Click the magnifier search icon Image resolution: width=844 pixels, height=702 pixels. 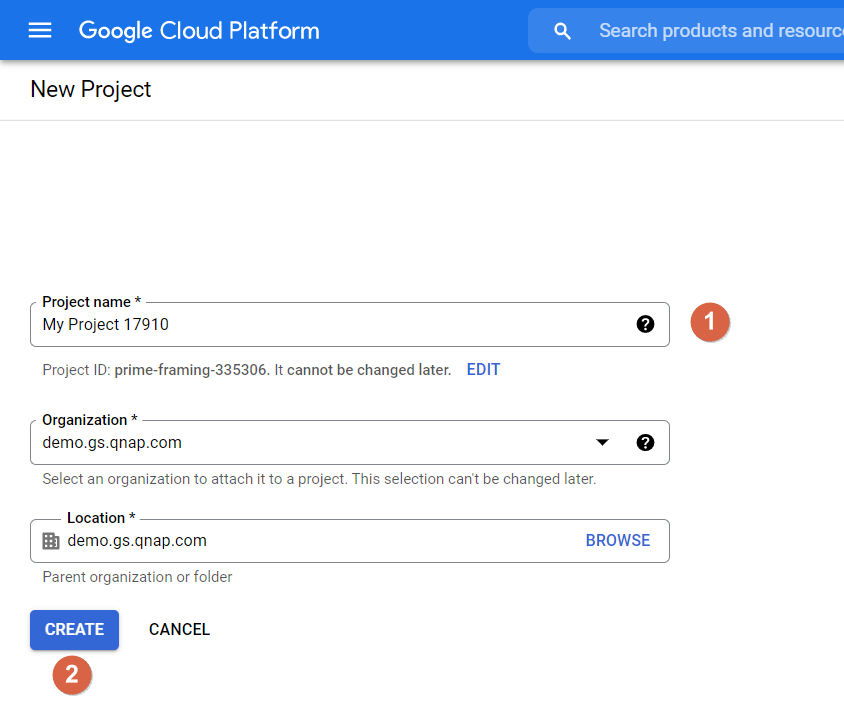[563, 31]
